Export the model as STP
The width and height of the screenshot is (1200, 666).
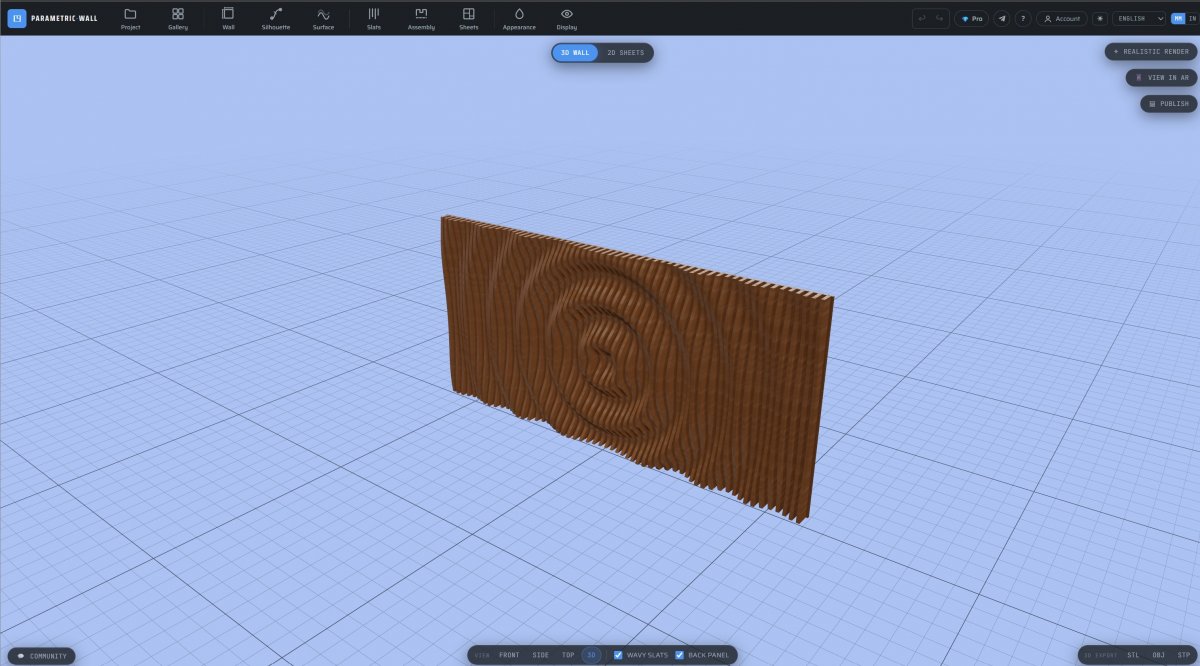click(1184, 655)
